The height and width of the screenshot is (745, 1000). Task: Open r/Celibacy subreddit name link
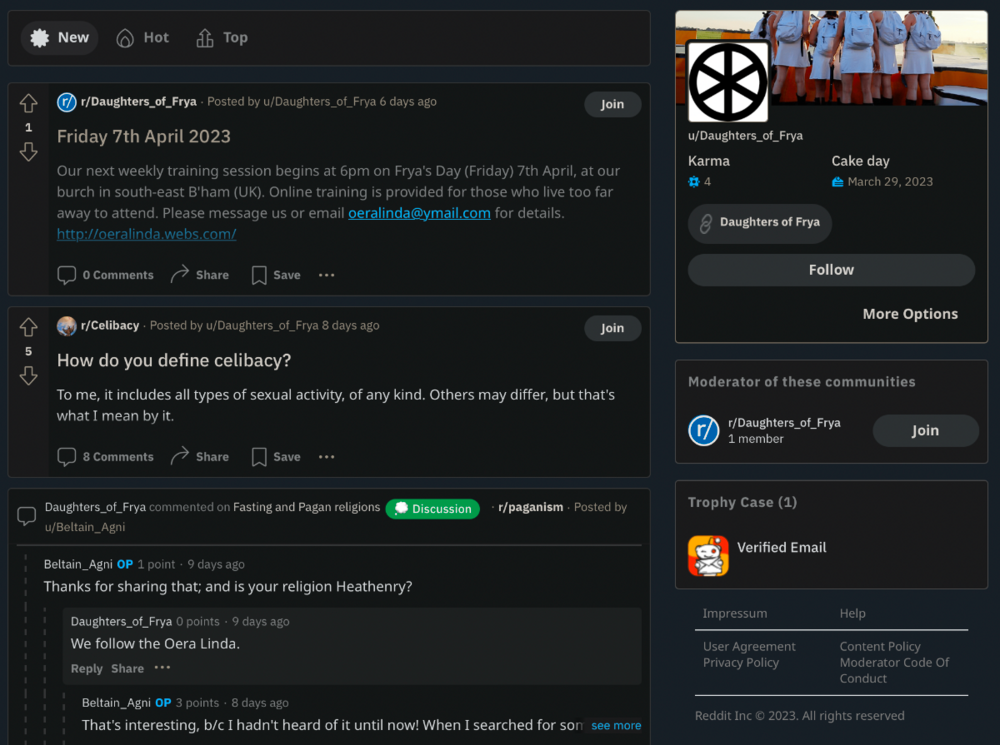pos(110,325)
